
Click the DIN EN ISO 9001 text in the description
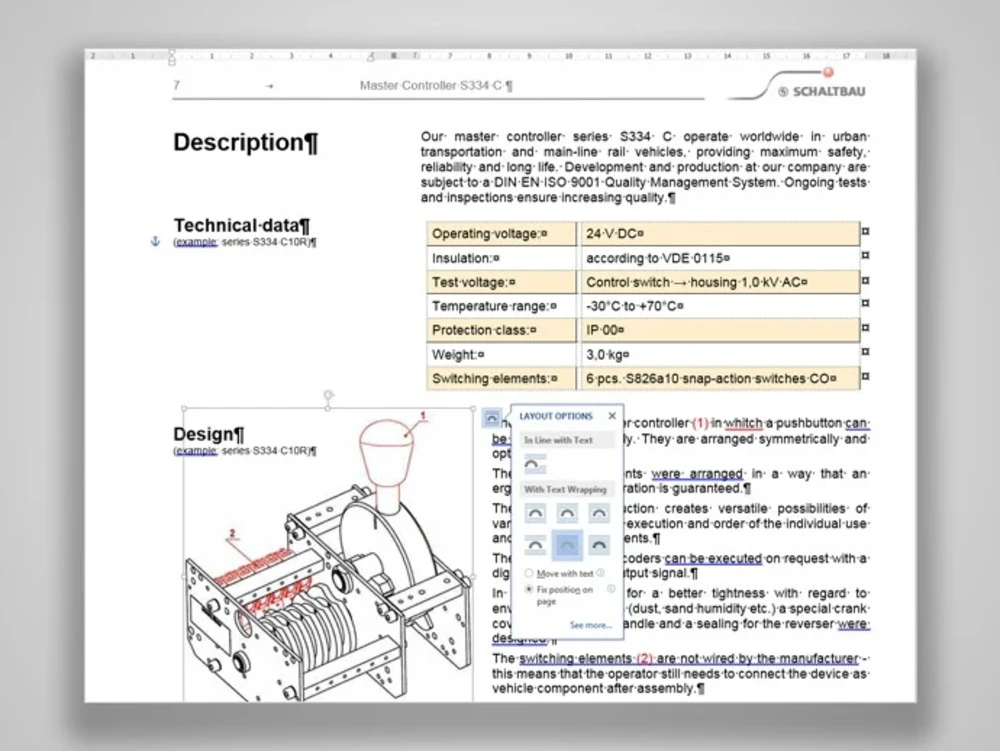tap(547, 182)
